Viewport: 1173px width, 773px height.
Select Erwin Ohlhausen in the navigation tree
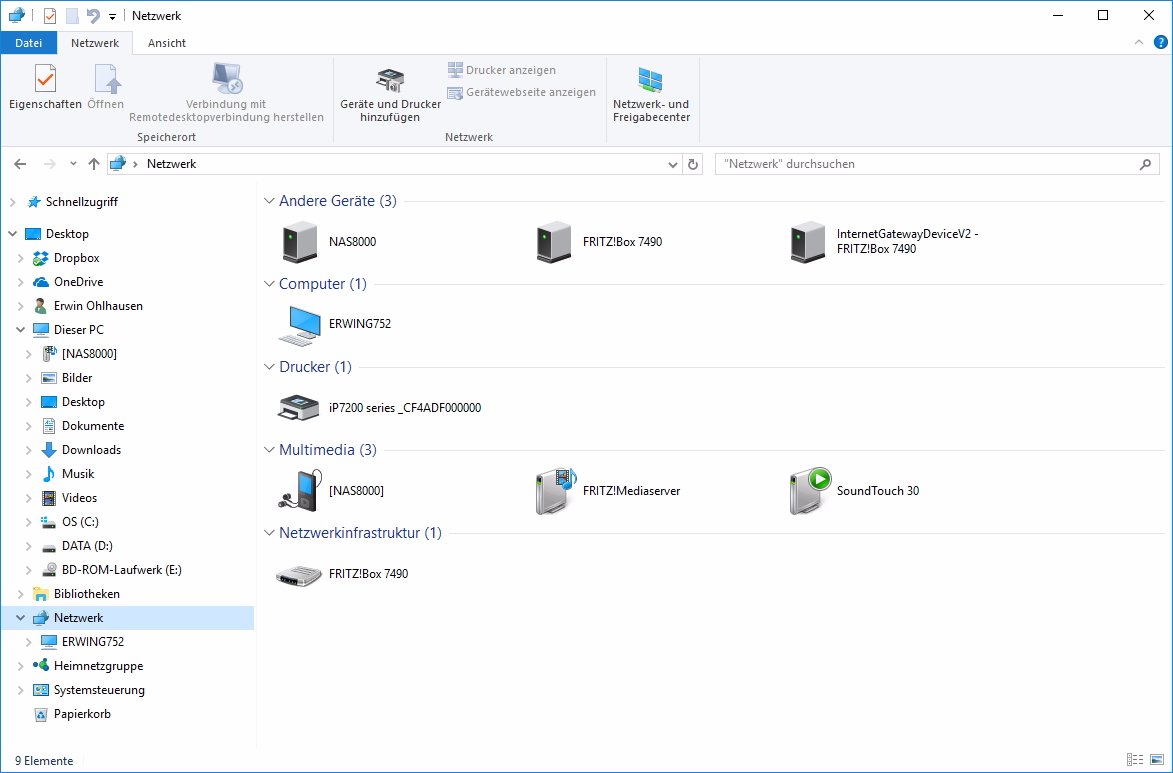(98, 306)
